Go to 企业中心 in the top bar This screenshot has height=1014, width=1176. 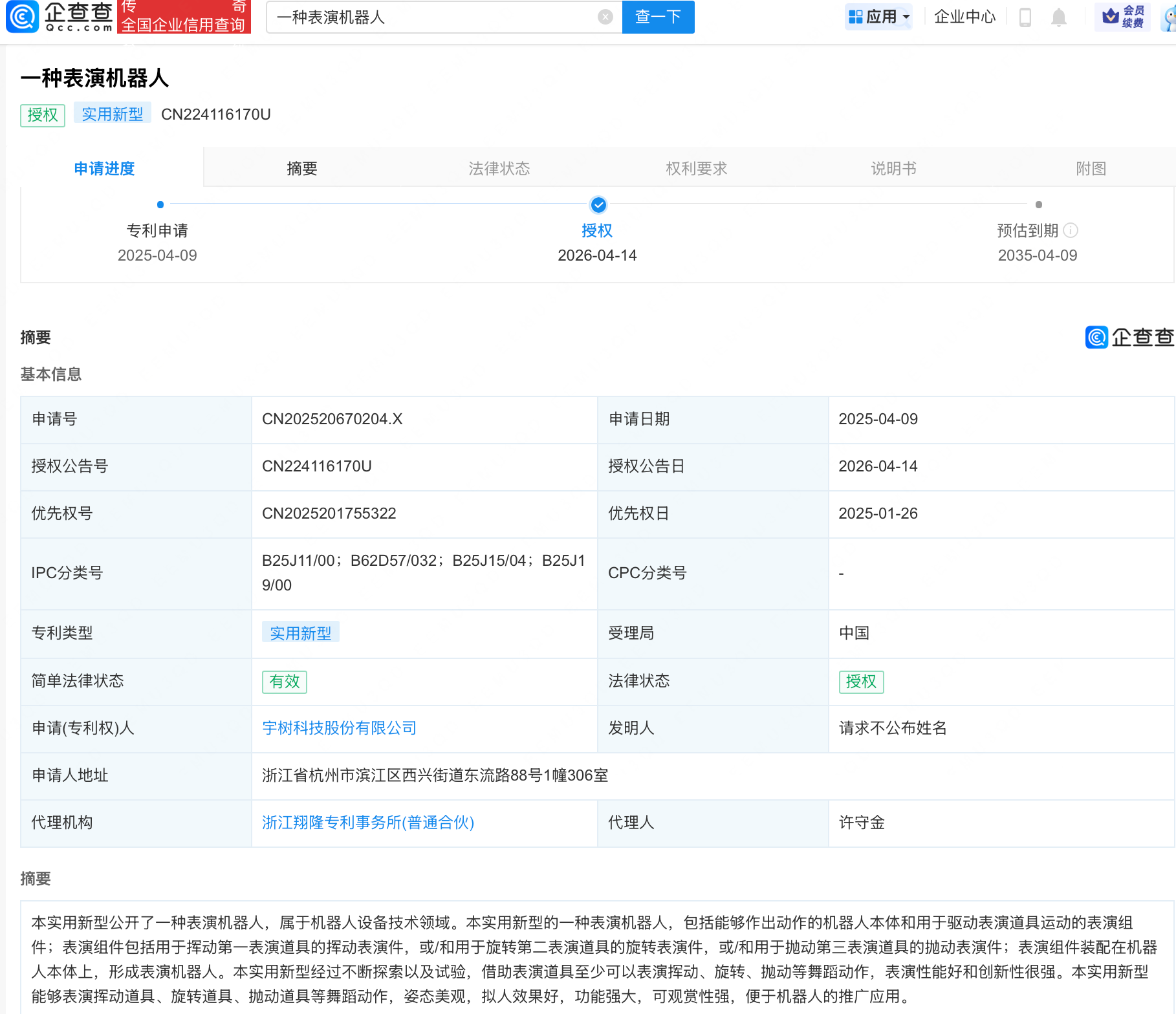click(x=964, y=17)
